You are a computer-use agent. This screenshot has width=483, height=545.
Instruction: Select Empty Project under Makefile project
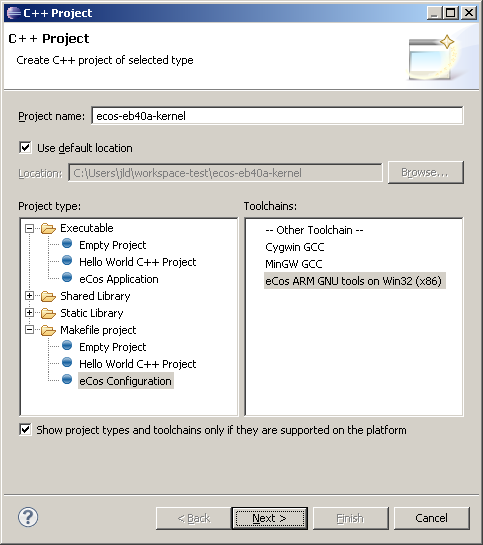113,347
